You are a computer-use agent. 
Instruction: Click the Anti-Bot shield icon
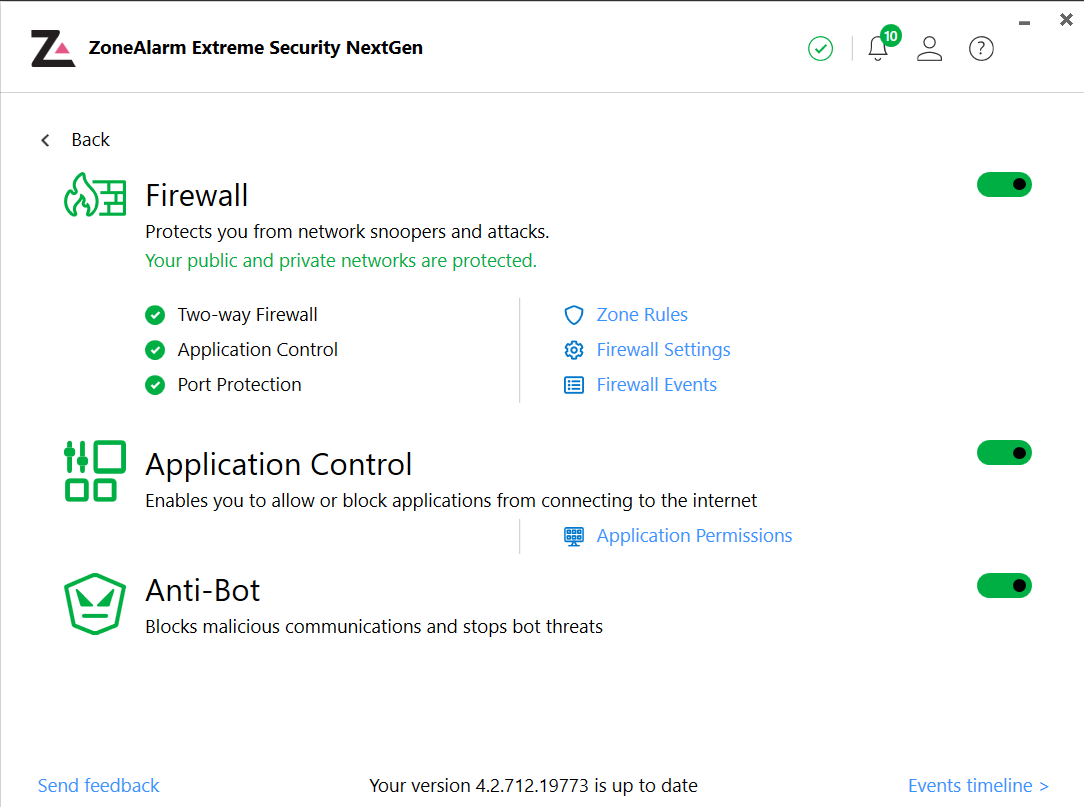pyautogui.click(x=95, y=603)
